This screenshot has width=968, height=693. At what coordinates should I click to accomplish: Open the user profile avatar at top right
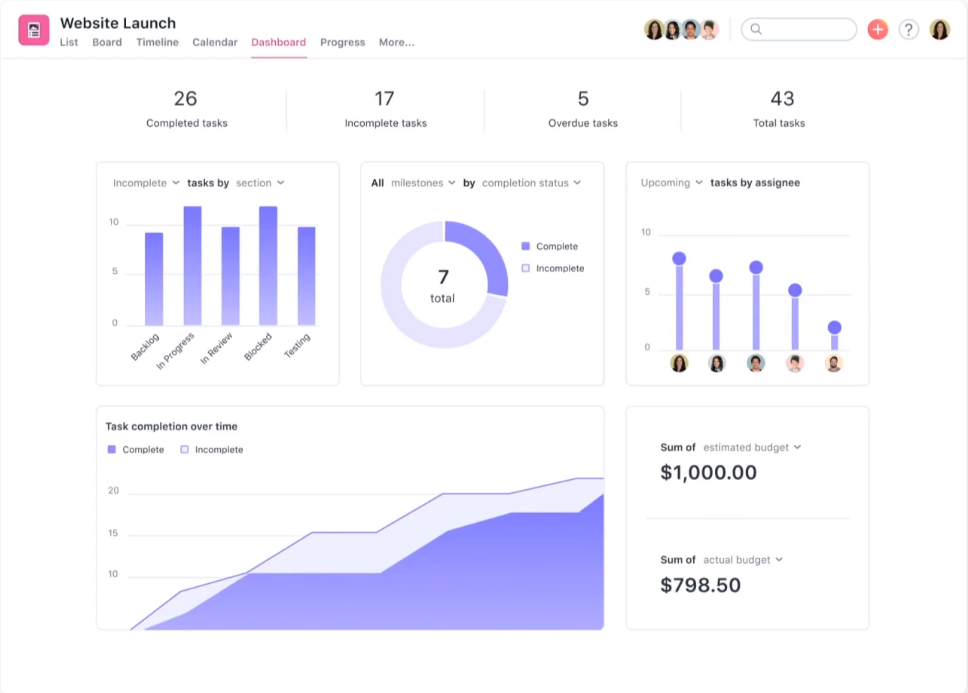coord(940,29)
